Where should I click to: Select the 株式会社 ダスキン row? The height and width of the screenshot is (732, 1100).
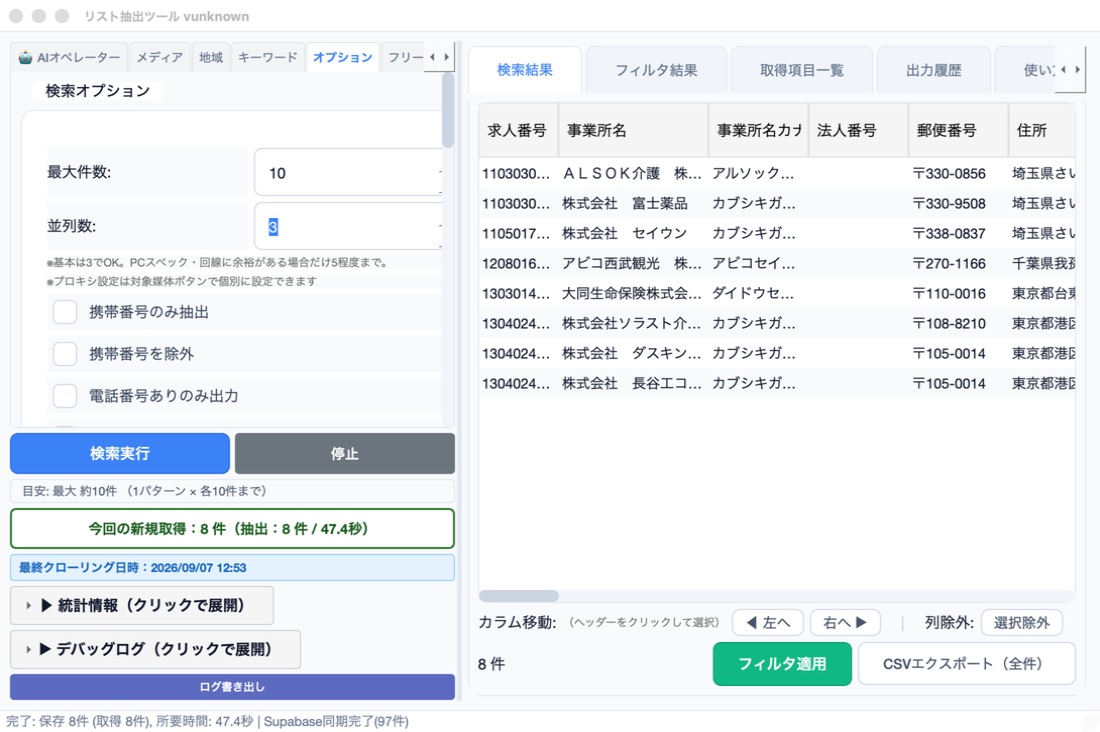coord(777,354)
